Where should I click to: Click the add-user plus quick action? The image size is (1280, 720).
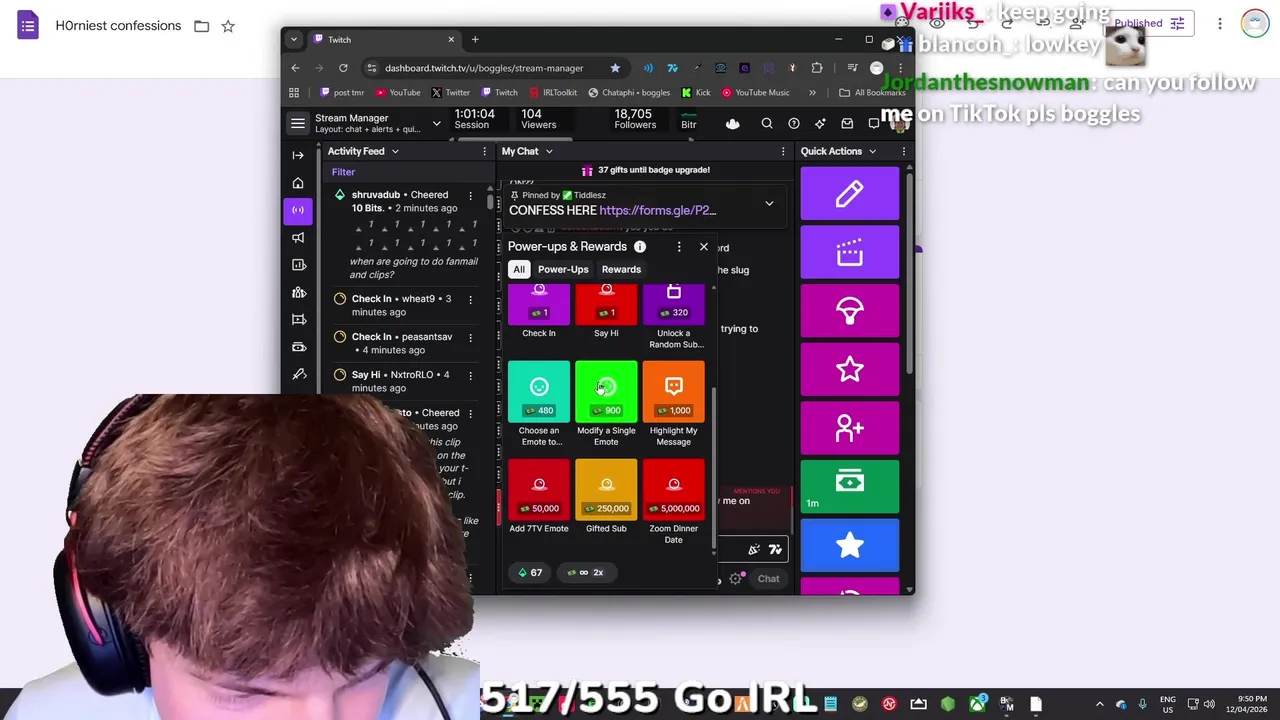click(850, 427)
